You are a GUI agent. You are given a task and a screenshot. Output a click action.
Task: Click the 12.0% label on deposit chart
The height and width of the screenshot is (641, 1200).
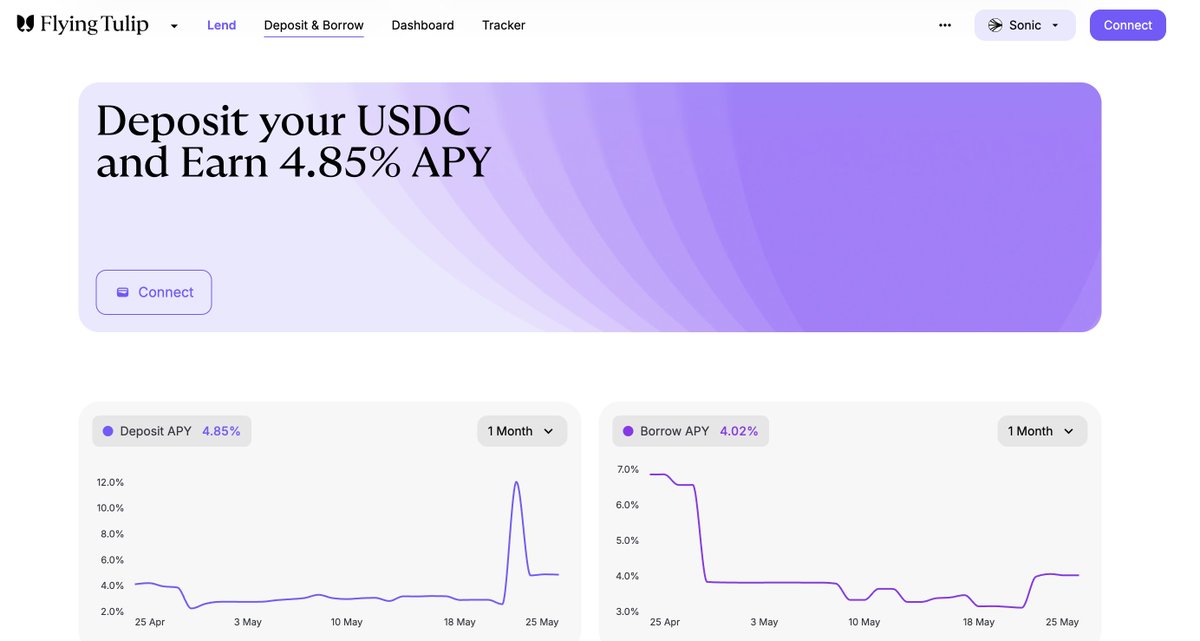[x=110, y=482]
